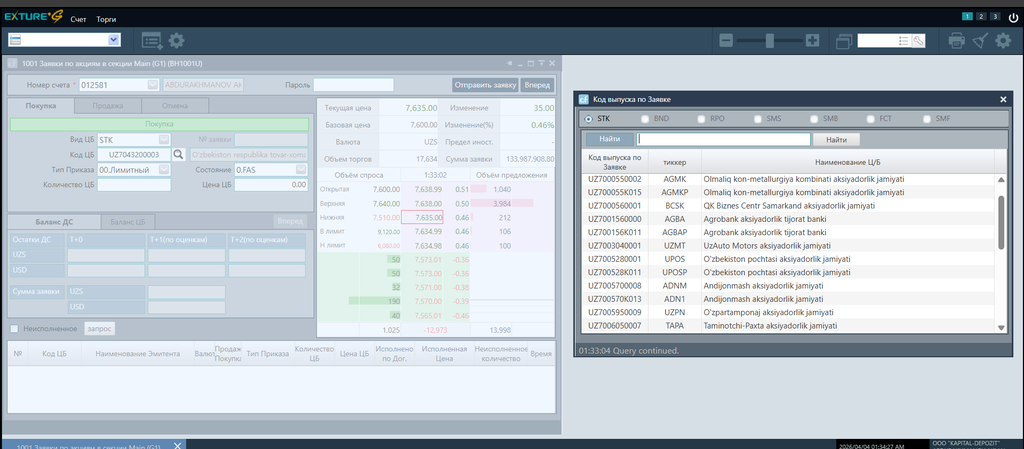
Task: Open the screen selector dropdown in top toolbar
Action: [113, 40]
